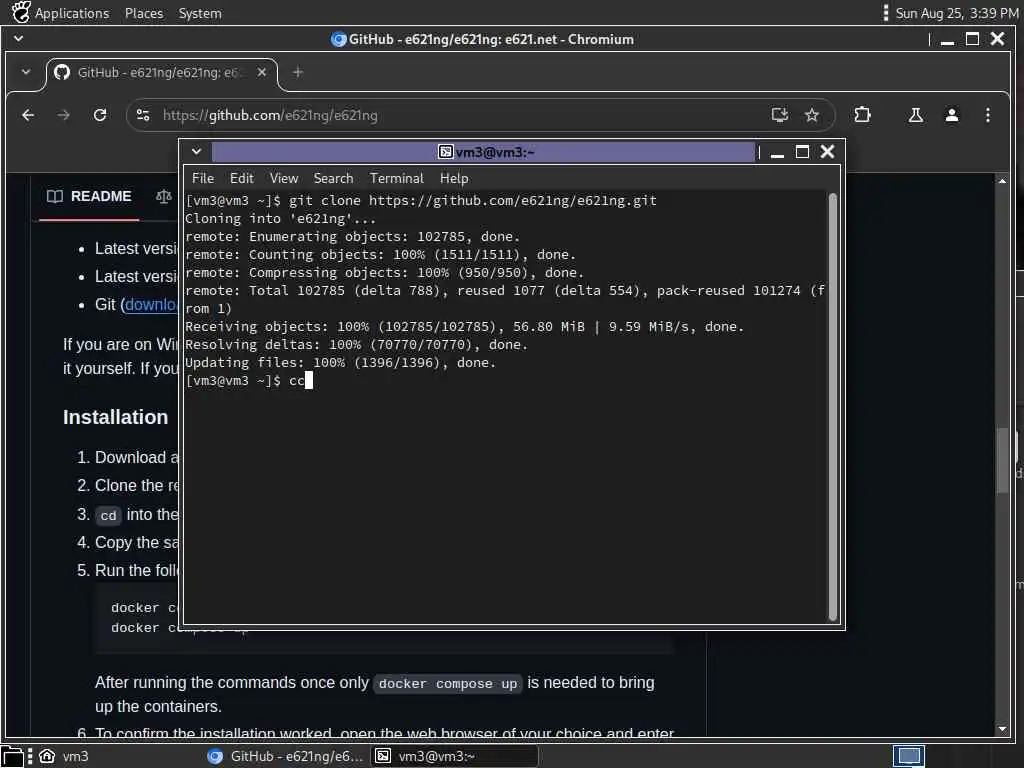This screenshot has width=1024, height=768.
Task: Click the clock showing Sun Aug 25
Action: coord(957,13)
